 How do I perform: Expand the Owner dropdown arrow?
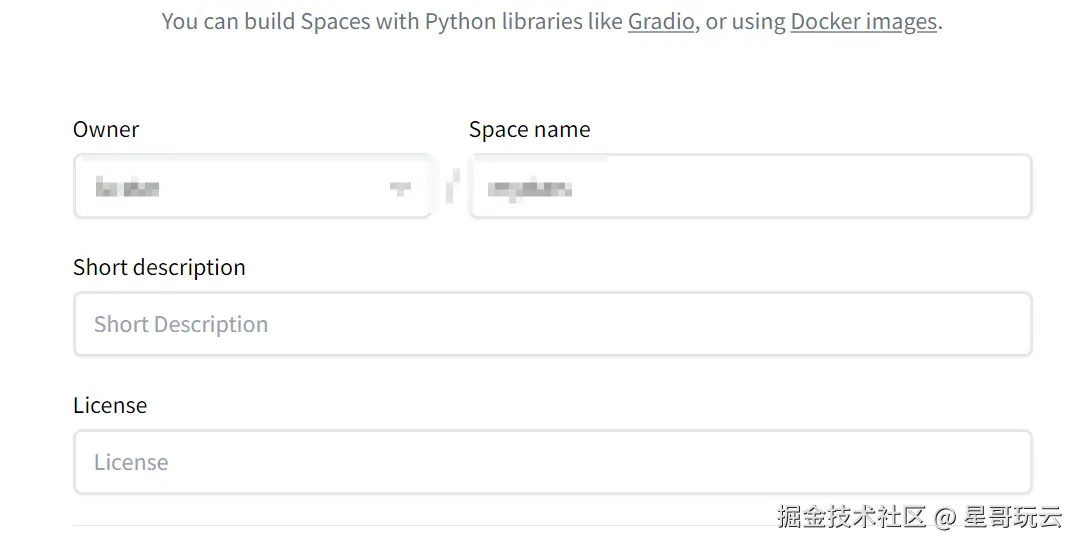[x=400, y=187]
